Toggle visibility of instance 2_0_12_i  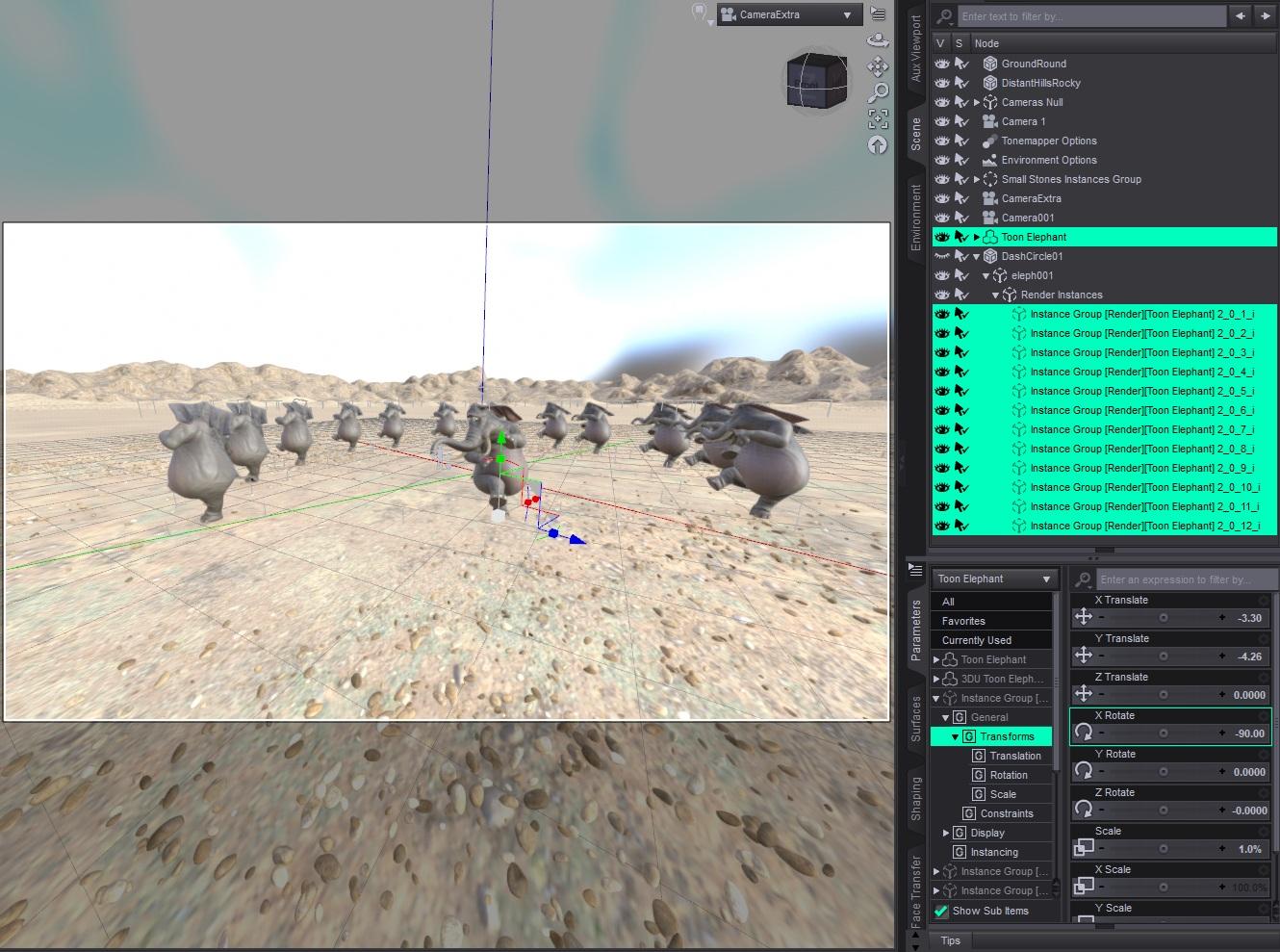click(942, 526)
